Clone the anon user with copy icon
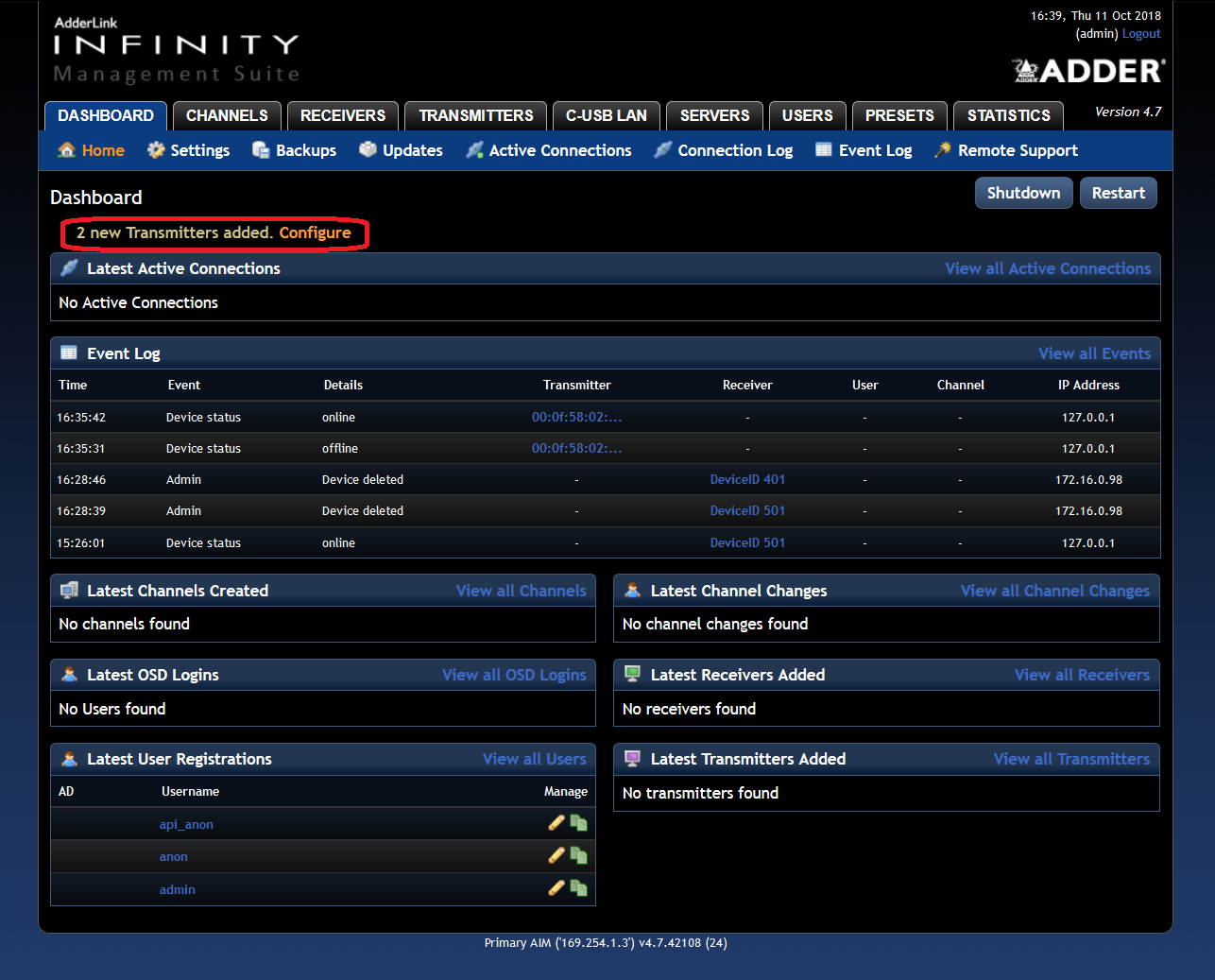The image size is (1215, 980). [578, 855]
